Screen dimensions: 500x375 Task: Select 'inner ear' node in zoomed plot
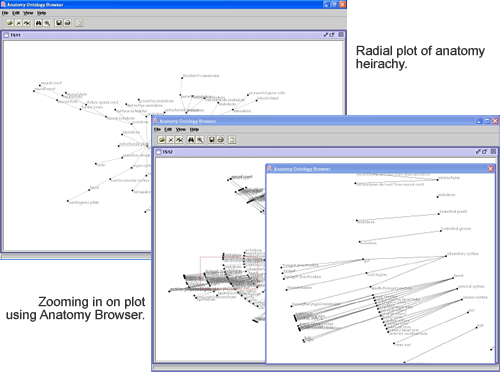coord(403,345)
